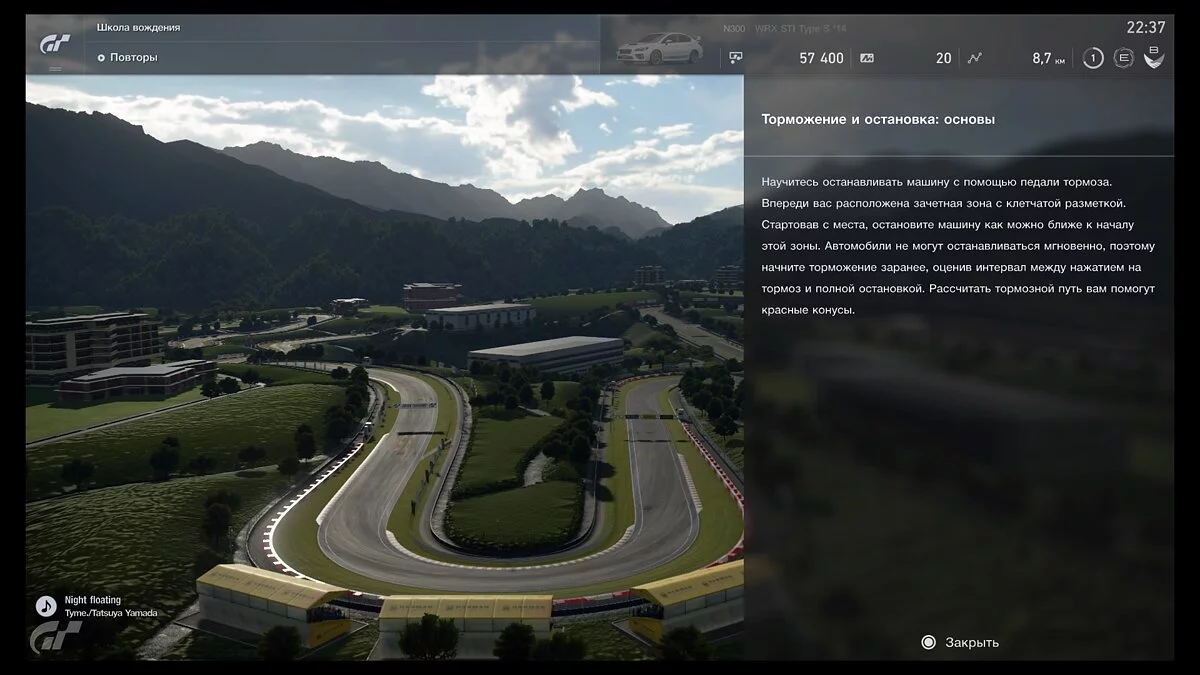Click the driver level 1 circle badge
This screenshot has width=1200, height=675.
pyautogui.click(x=1093, y=58)
